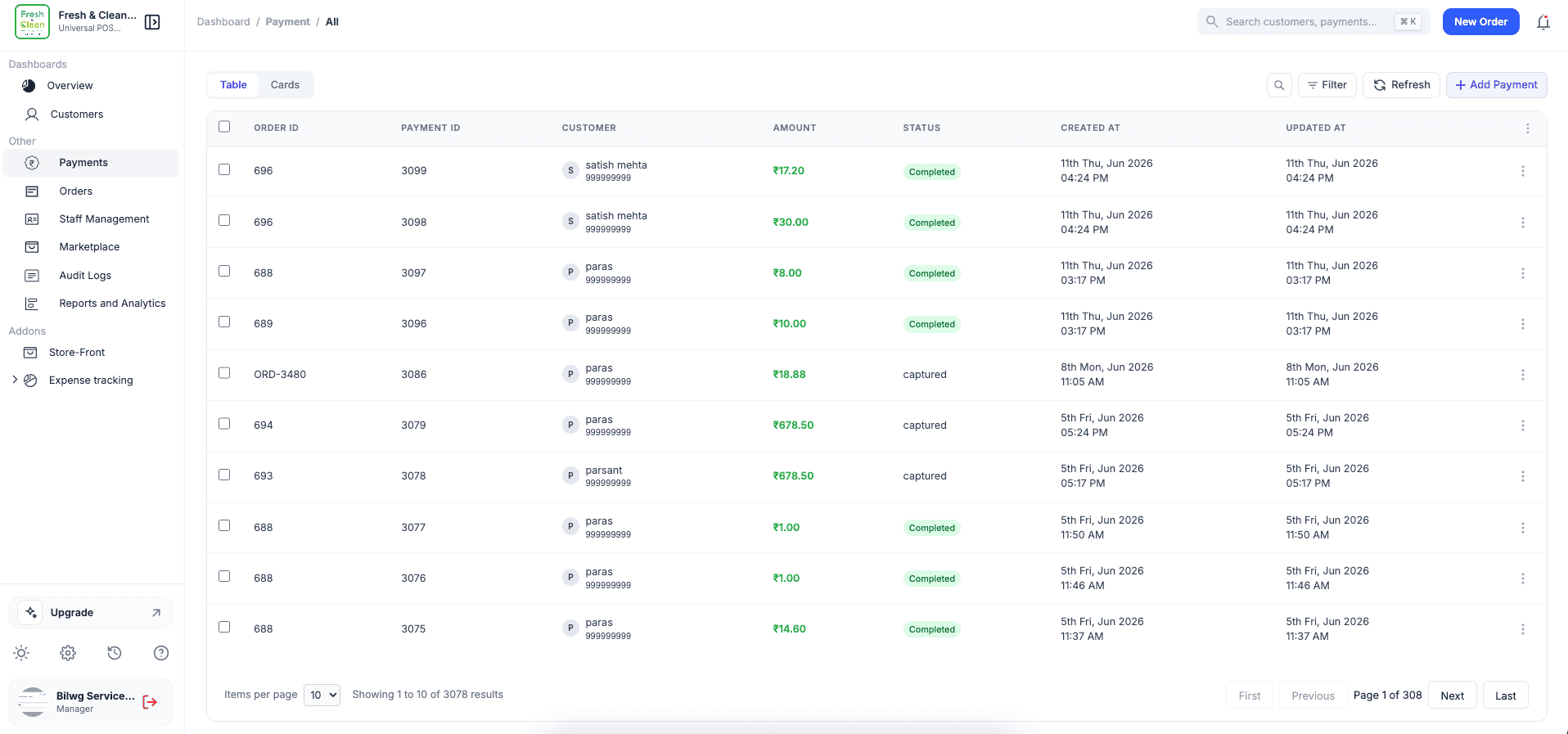Click Payments rupee icon in sidebar

32,163
